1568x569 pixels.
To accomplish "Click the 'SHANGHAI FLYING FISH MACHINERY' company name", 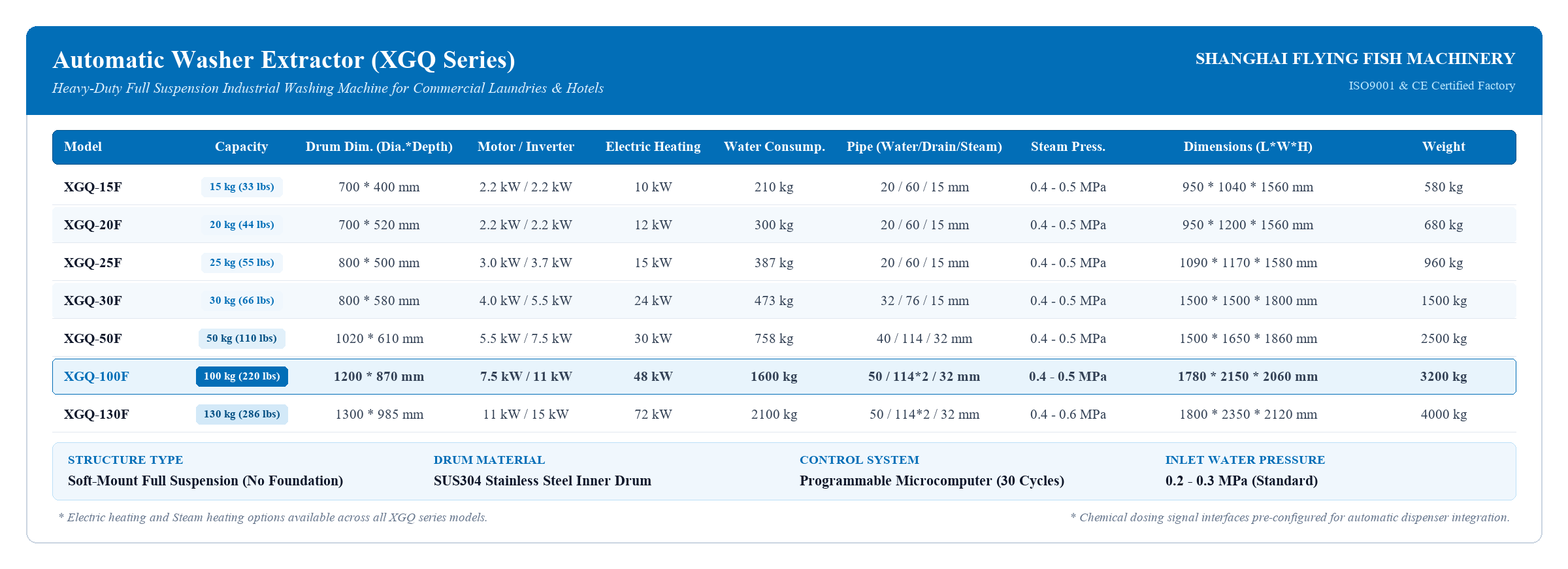I will pyautogui.click(x=1355, y=59).
